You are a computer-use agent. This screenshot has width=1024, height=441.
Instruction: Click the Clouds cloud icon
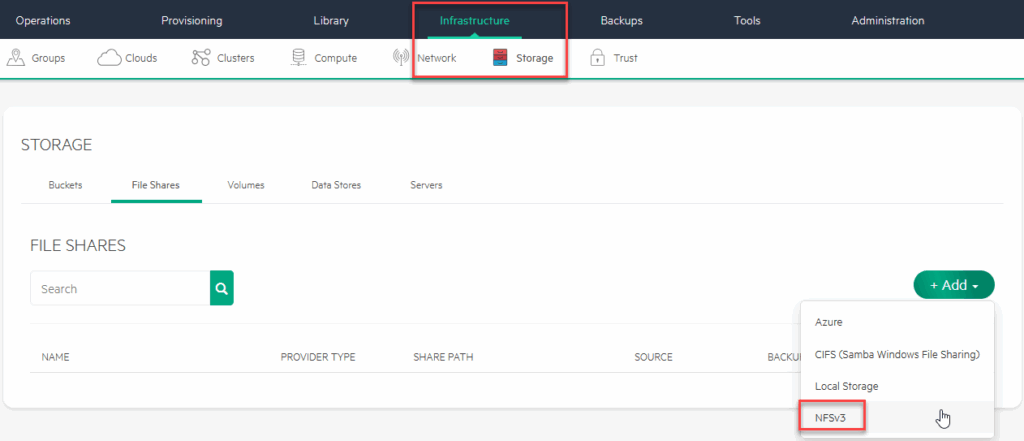pyautogui.click(x=109, y=58)
